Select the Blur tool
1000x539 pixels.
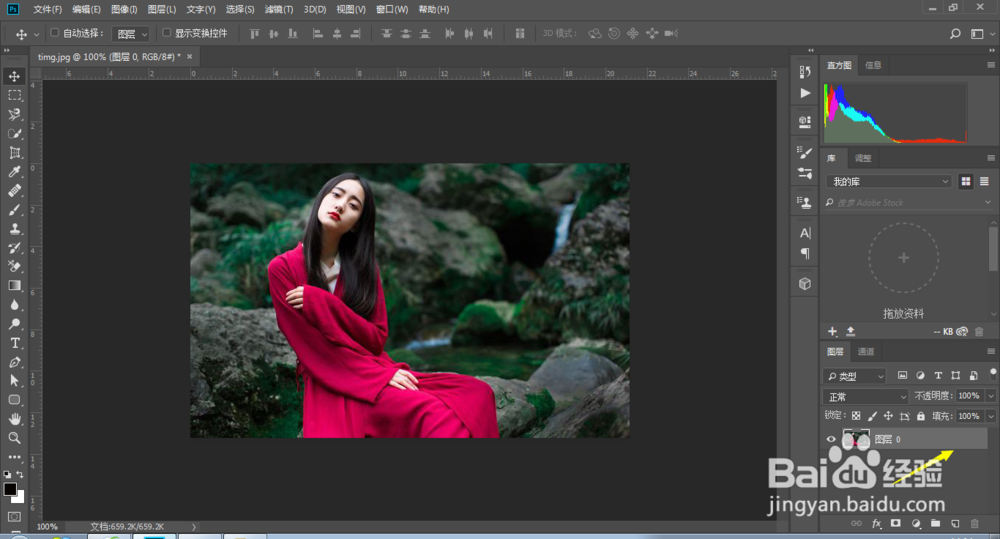tap(14, 305)
